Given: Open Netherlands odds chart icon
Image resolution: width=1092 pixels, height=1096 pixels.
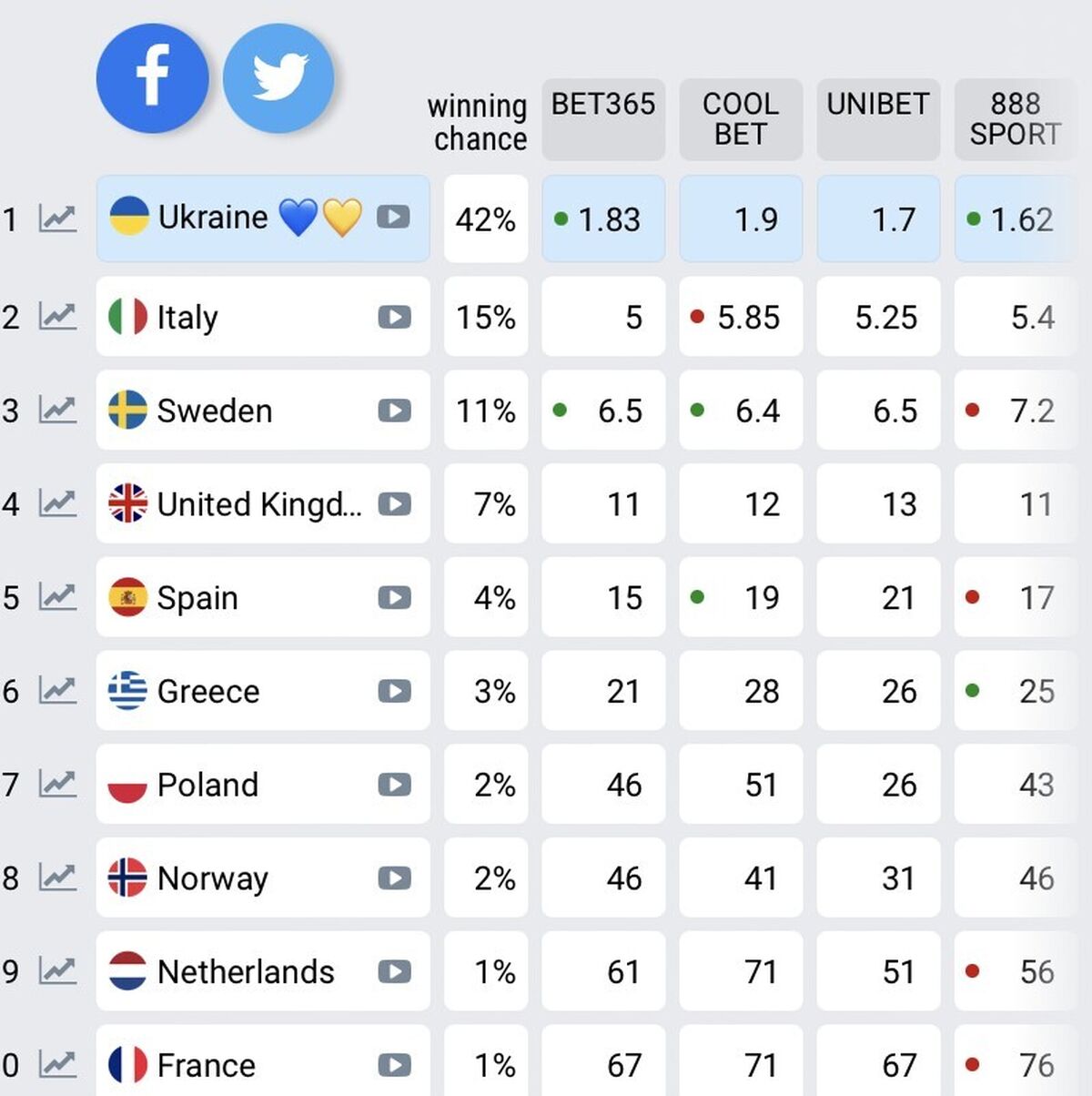Looking at the screenshot, I should [57, 971].
